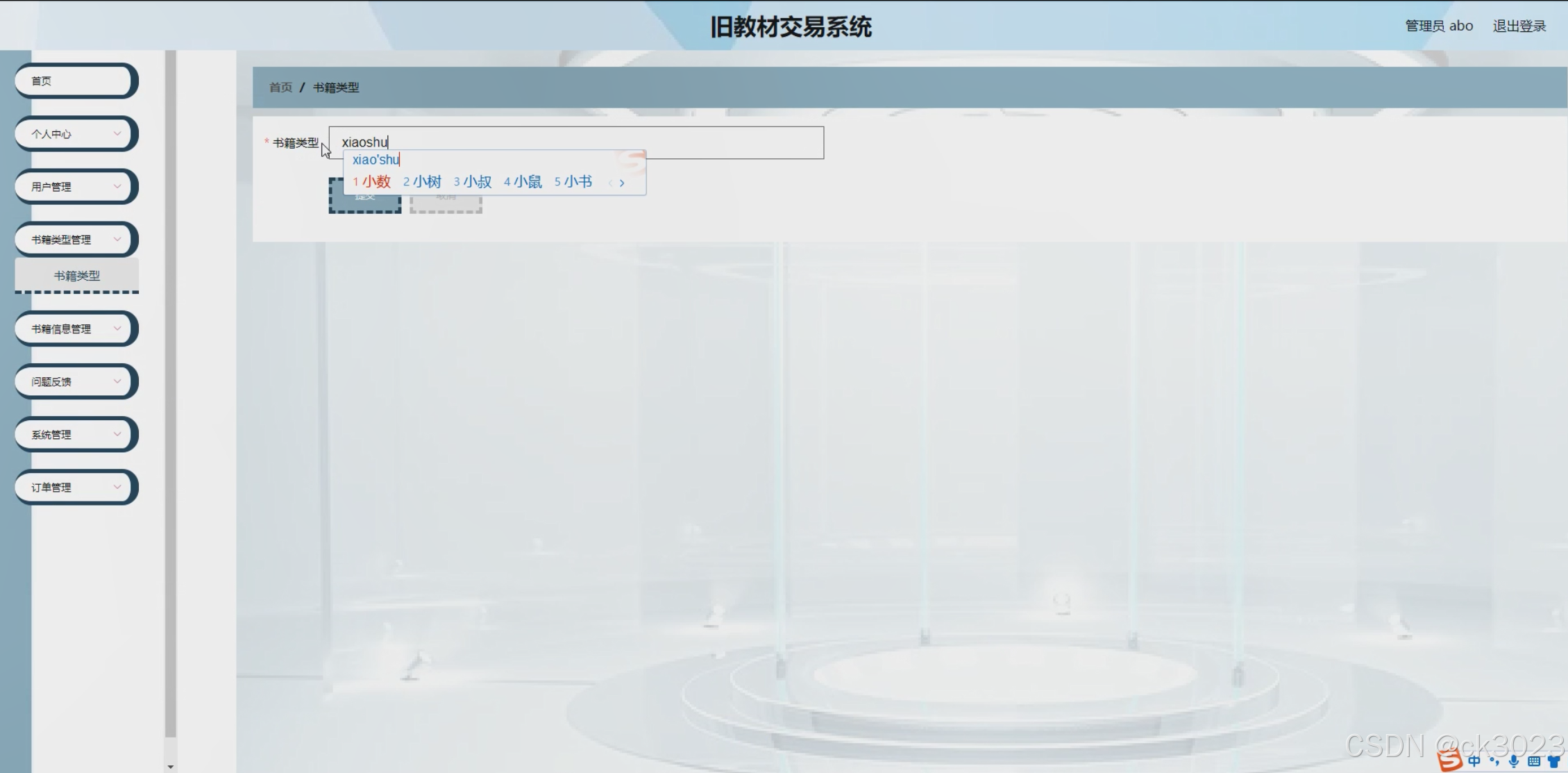Expand the 个人中心 menu chevron

pyautogui.click(x=117, y=133)
